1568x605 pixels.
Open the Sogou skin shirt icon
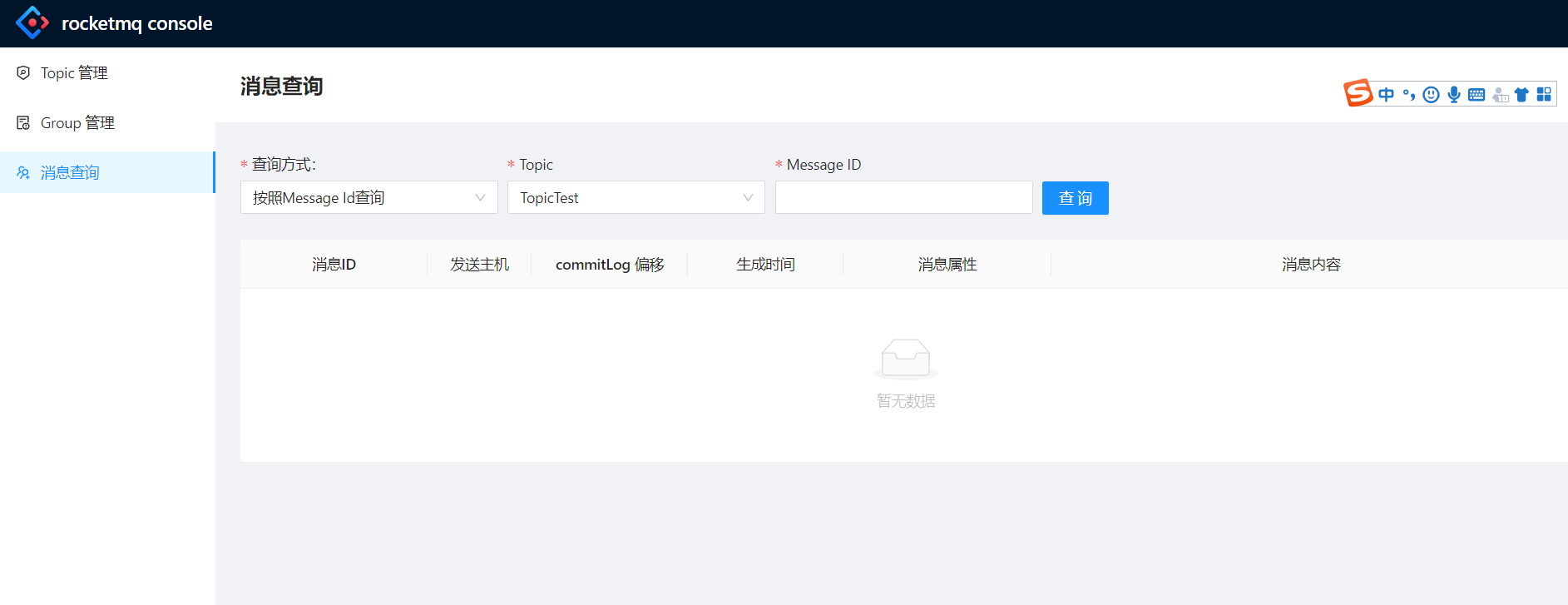[1521, 95]
